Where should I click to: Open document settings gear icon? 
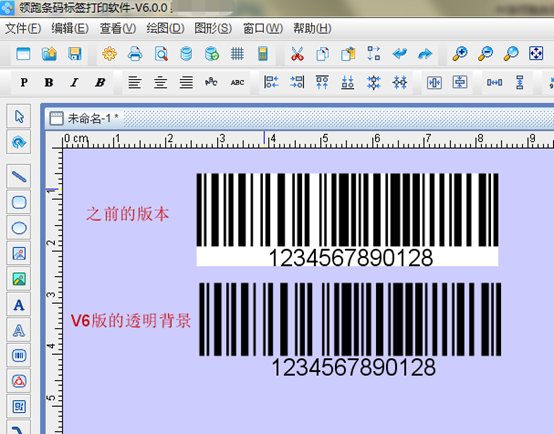tap(109, 54)
